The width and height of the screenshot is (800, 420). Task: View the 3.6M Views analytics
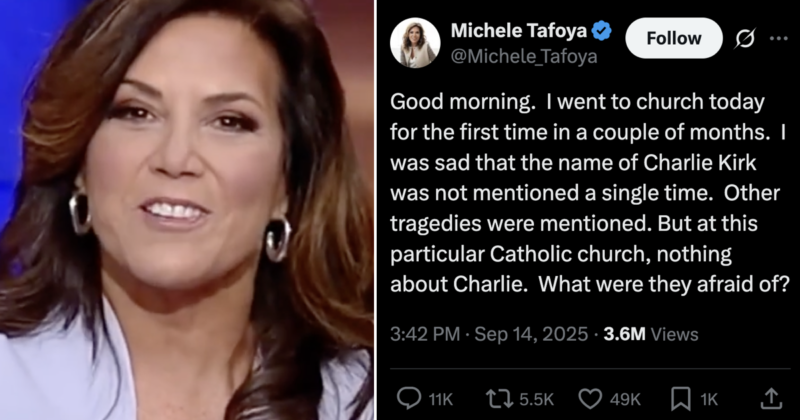[x=651, y=334]
